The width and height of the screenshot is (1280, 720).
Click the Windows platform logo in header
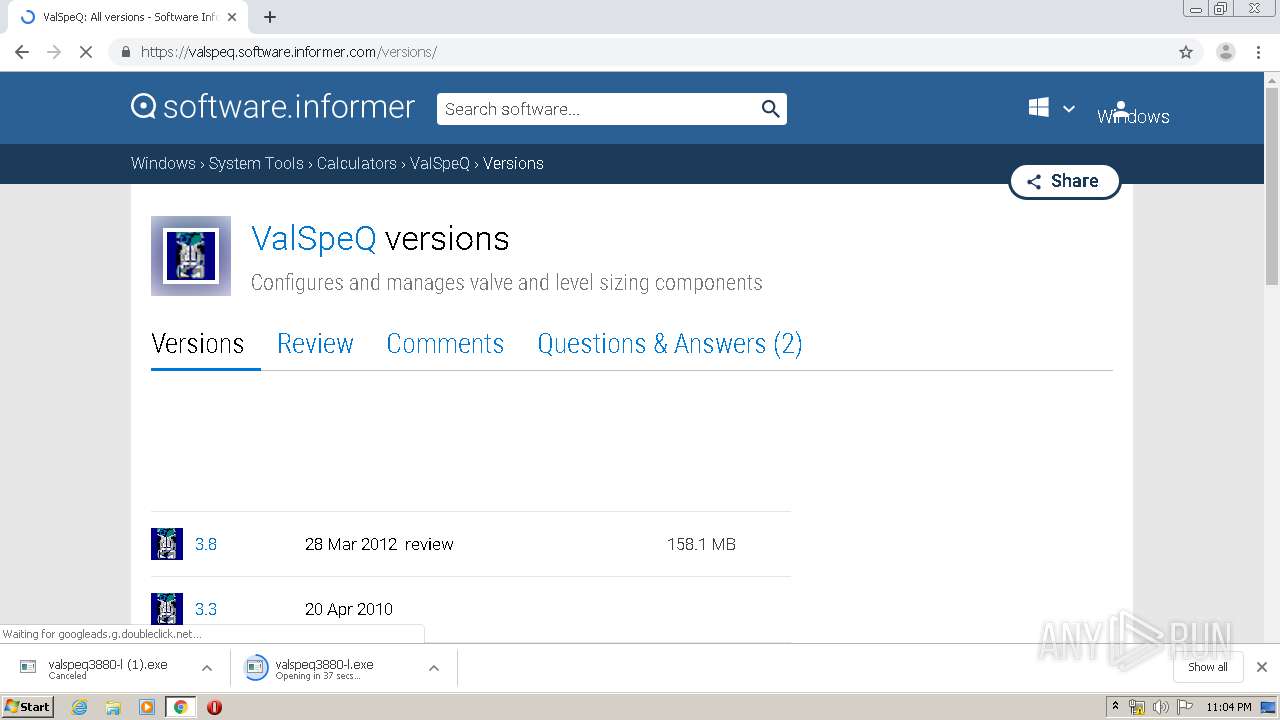click(x=1039, y=108)
